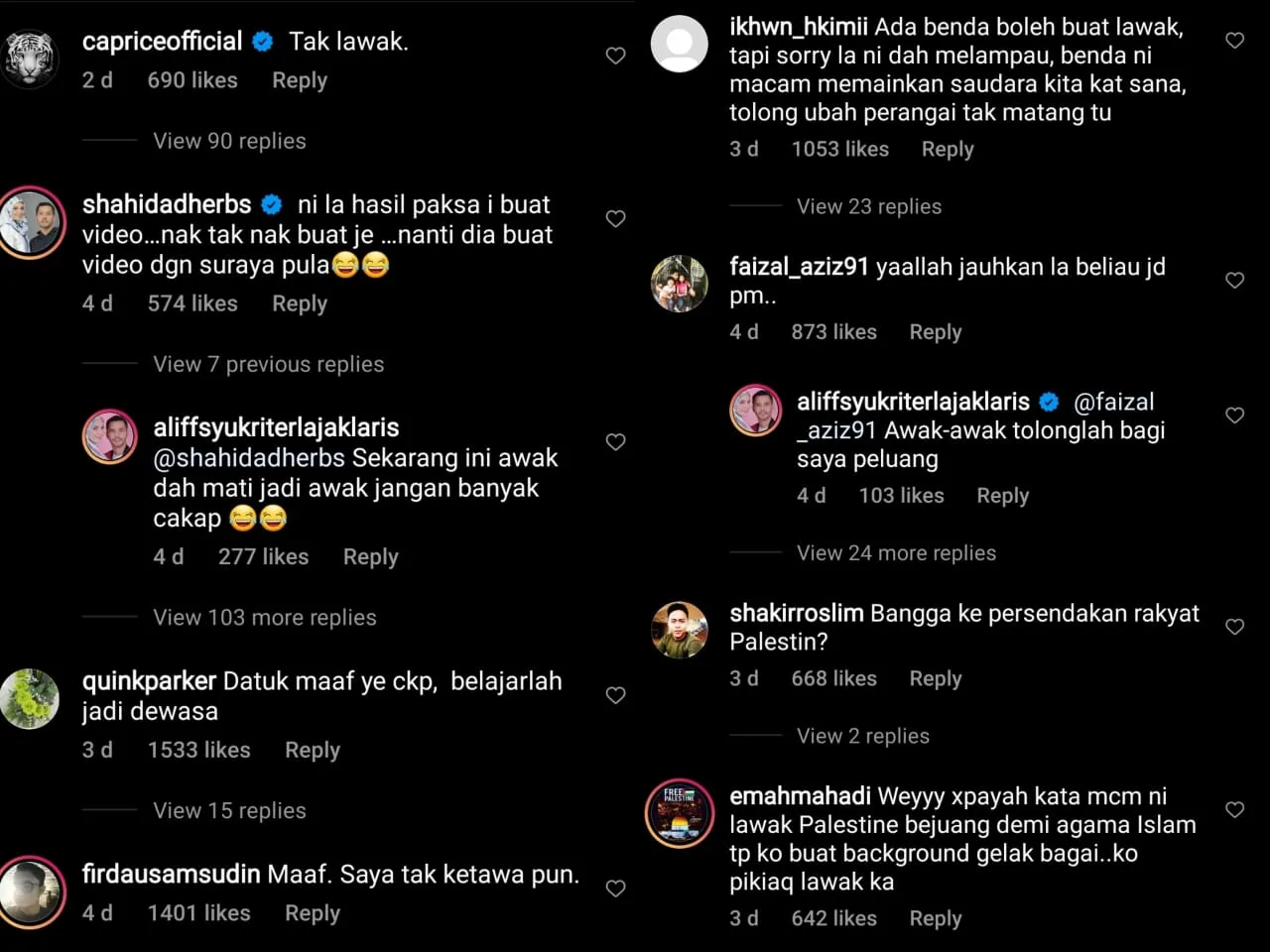Like capriceofficial's 'Tak lawak' comment

click(615, 56)
